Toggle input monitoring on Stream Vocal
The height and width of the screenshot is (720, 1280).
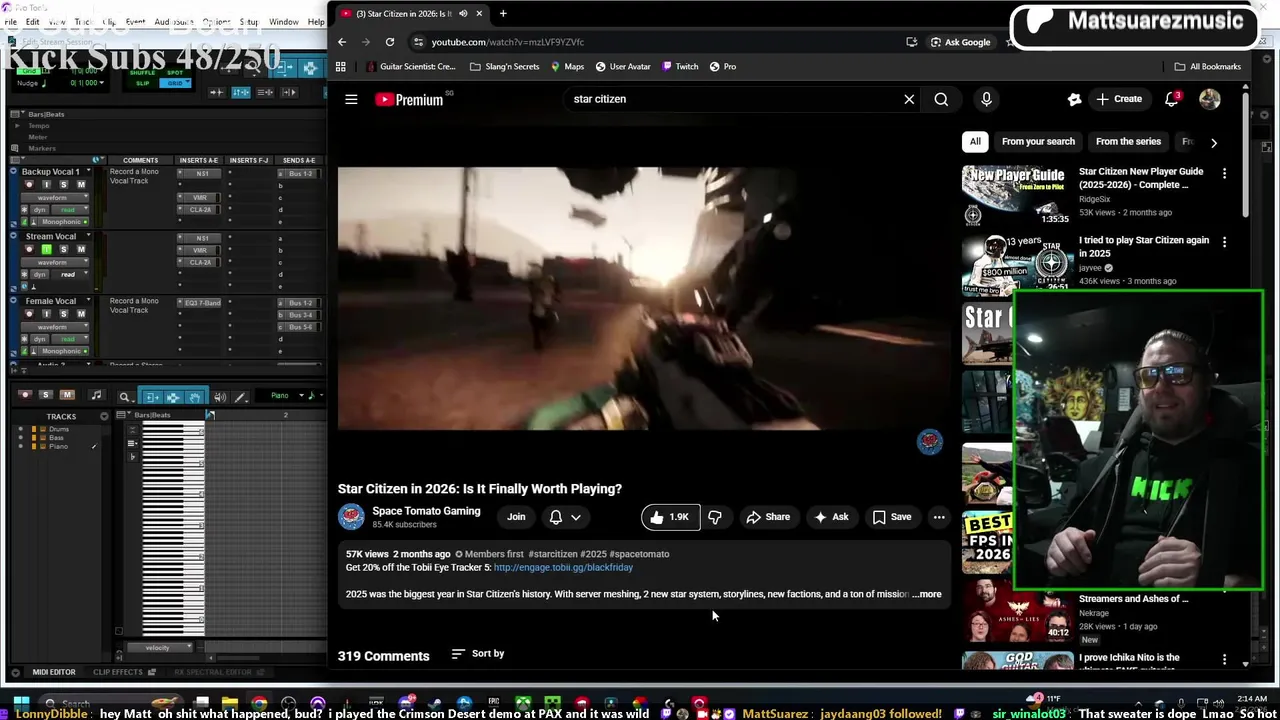point(46,249)
